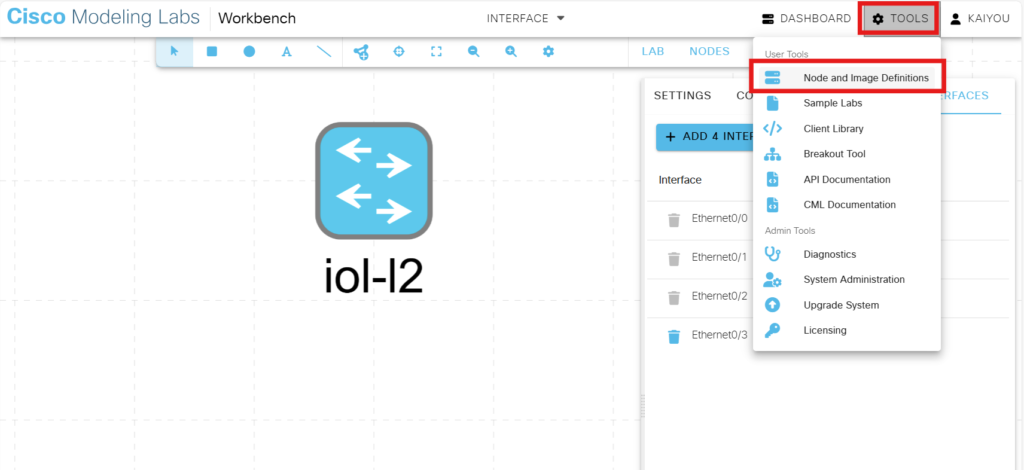Open the INTERFACE dropdown in header
Screen dimensions: 1024x470
click(526, 18)
